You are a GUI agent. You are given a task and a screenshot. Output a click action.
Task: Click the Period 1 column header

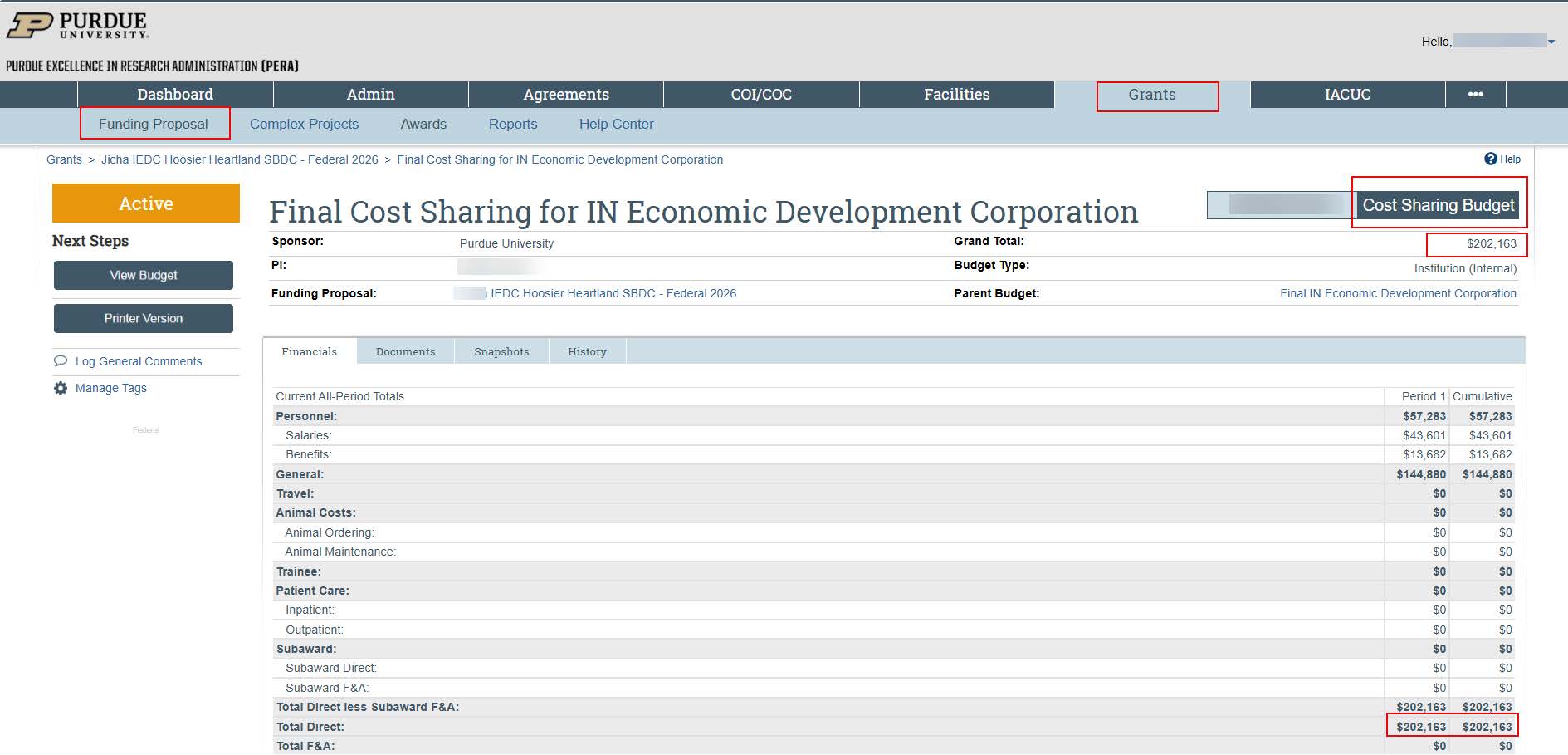pos(1424,396)
